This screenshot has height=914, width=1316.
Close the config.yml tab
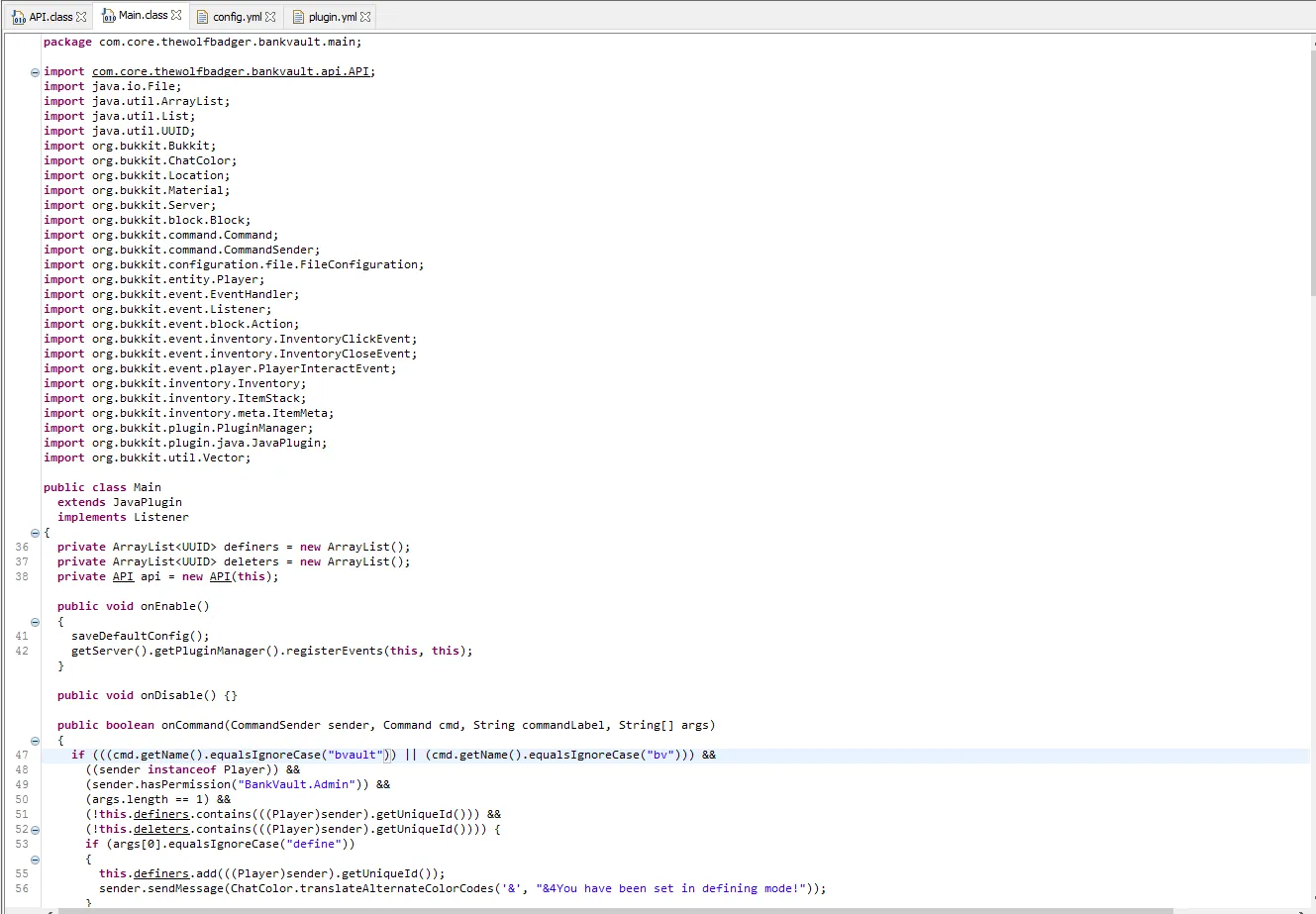[270, 17]
